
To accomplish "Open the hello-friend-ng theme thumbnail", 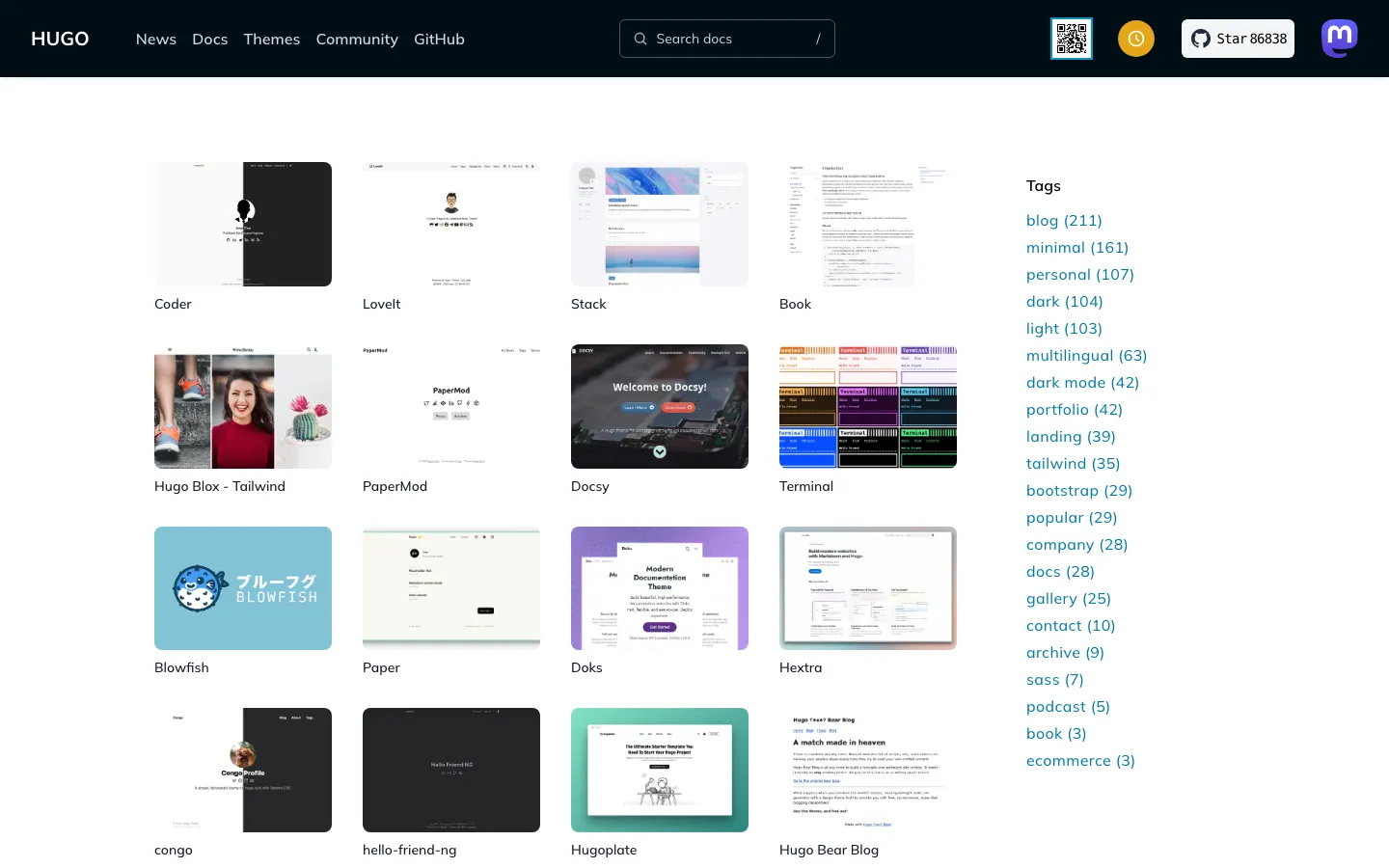I will 451,770.
